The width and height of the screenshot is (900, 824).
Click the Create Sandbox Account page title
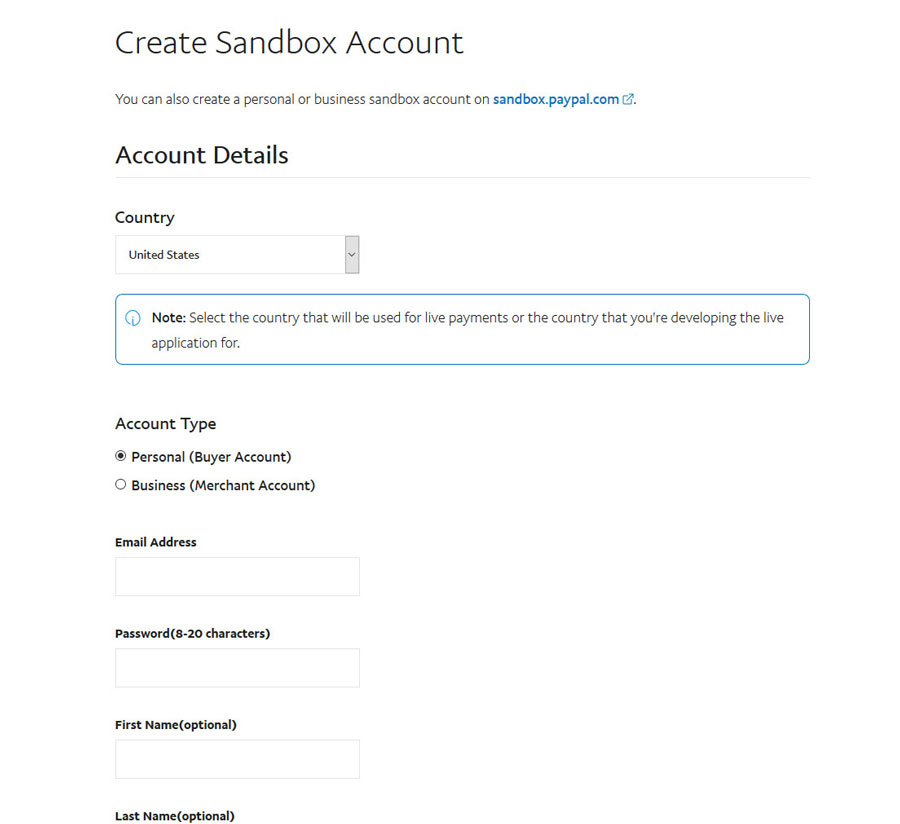(x=289, y=43)
